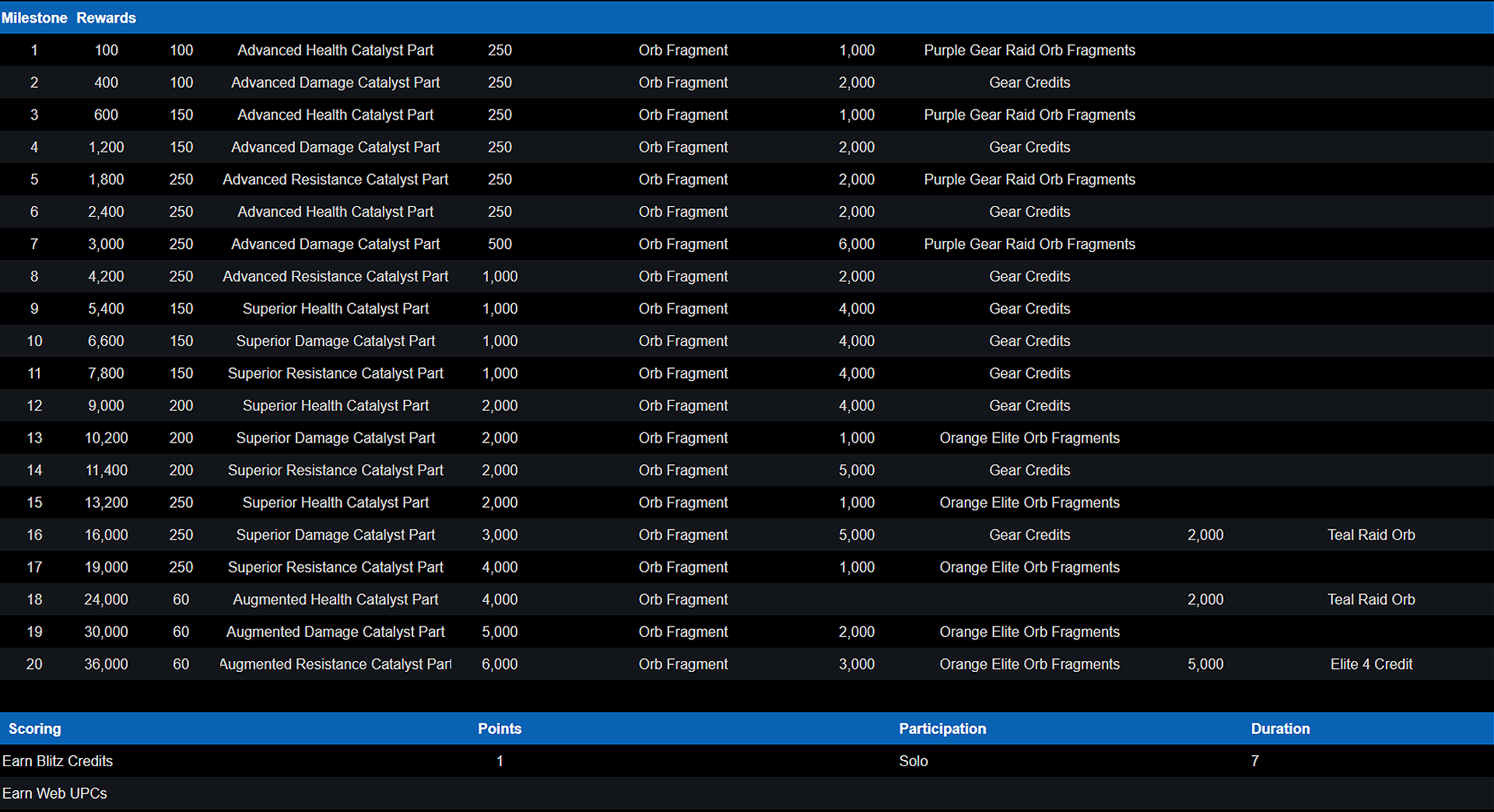Viewport: 1494px width, 812px height.
Task: Click Orange Elite Orb Fragments in milestone 20
Action: 1029,664
